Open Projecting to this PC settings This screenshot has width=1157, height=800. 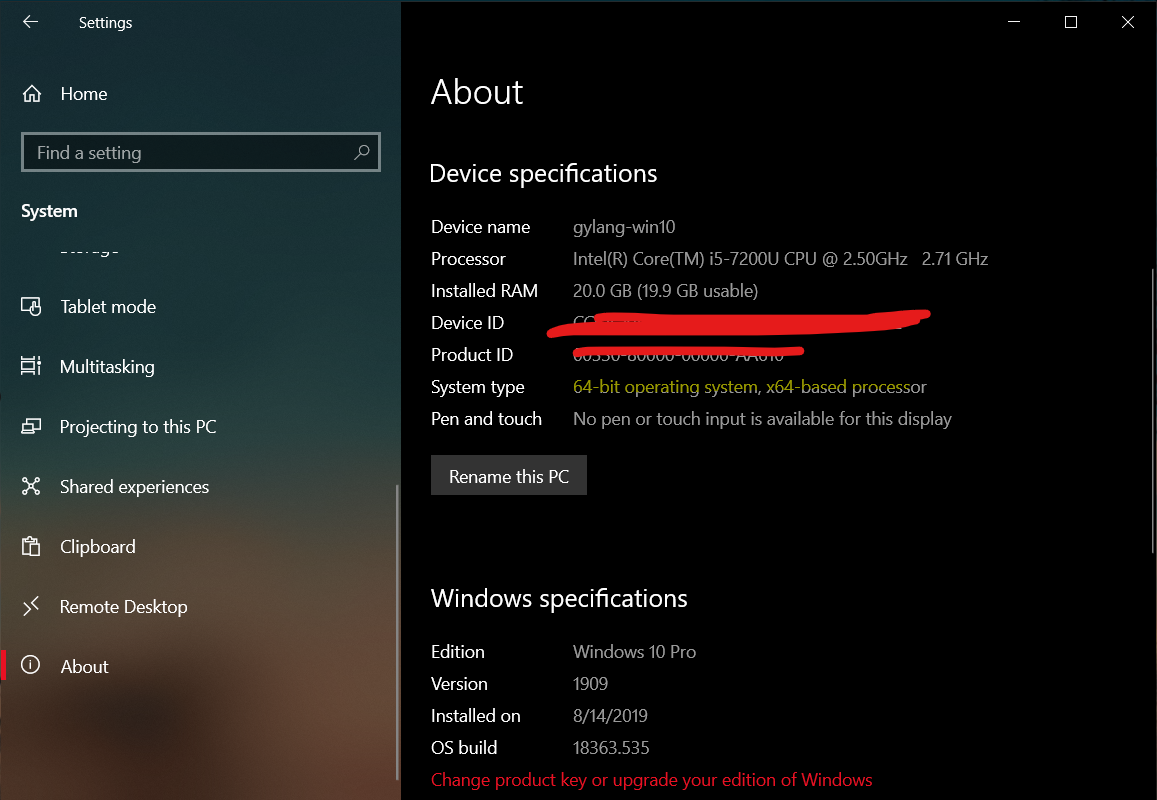[201, 427]
